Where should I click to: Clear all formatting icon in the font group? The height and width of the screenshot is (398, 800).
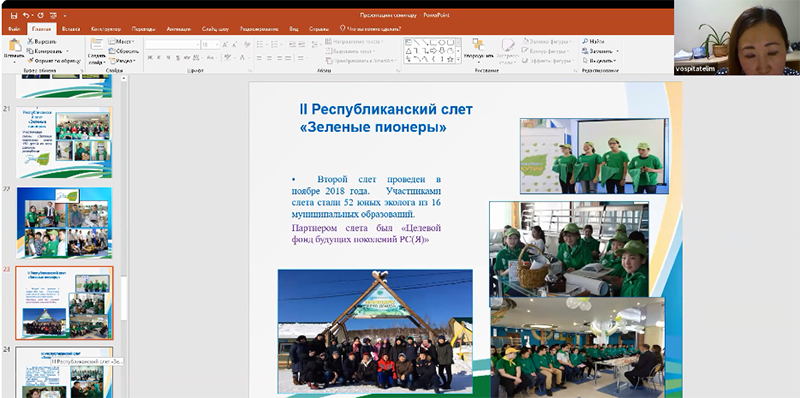(247, 45)
